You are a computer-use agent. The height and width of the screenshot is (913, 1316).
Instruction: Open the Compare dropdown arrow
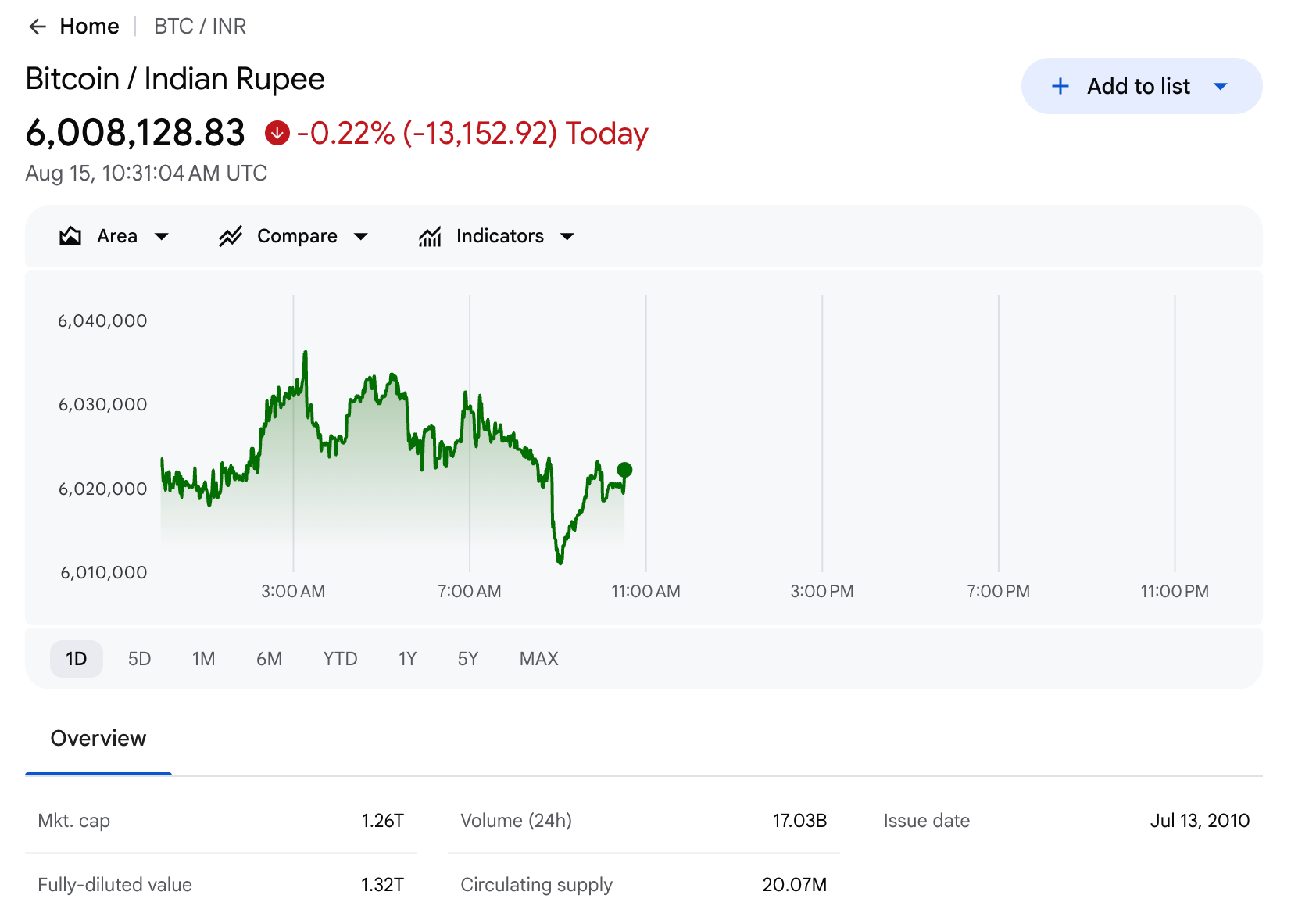[361, 237]
